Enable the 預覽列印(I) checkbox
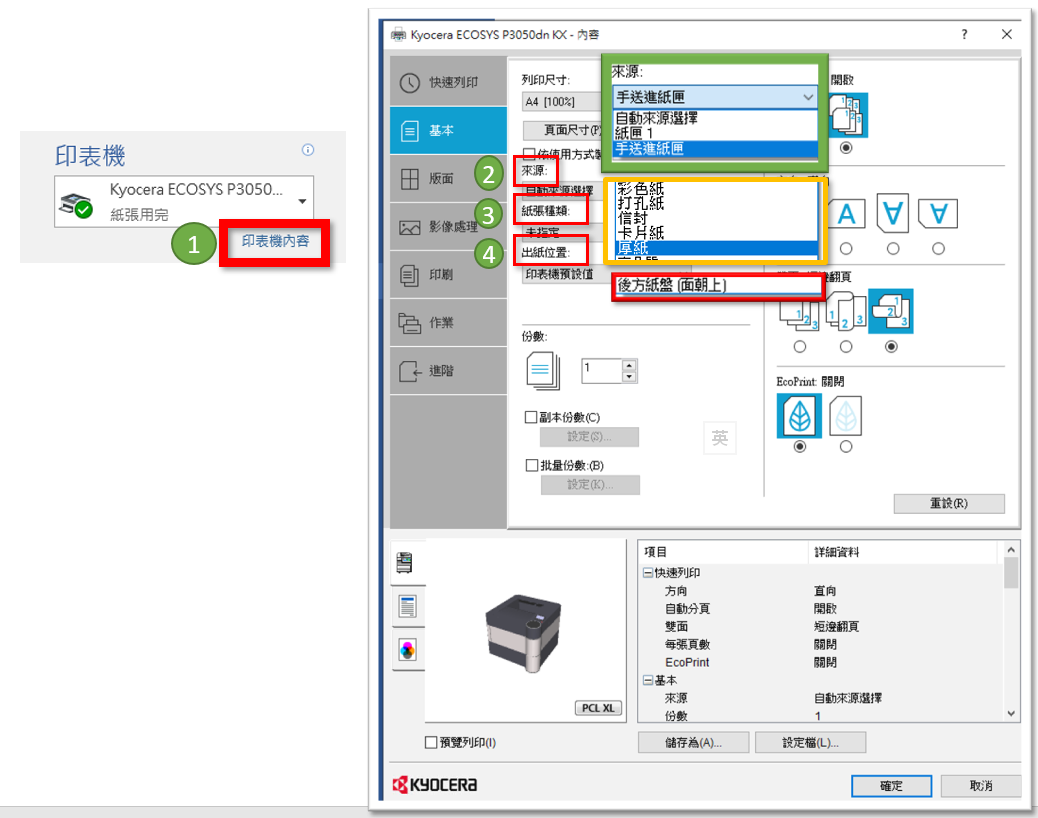 pyautogui.click(x=431, y=743)
